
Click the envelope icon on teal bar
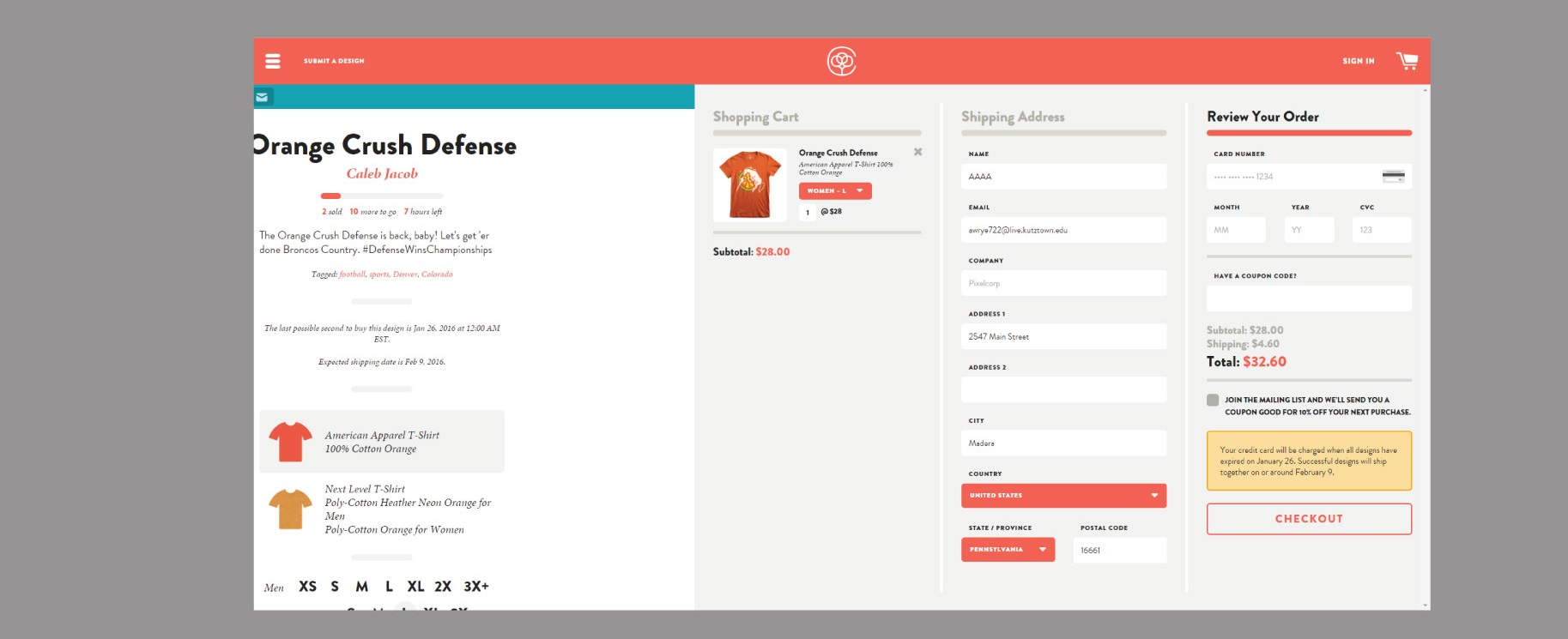(263, 97)
